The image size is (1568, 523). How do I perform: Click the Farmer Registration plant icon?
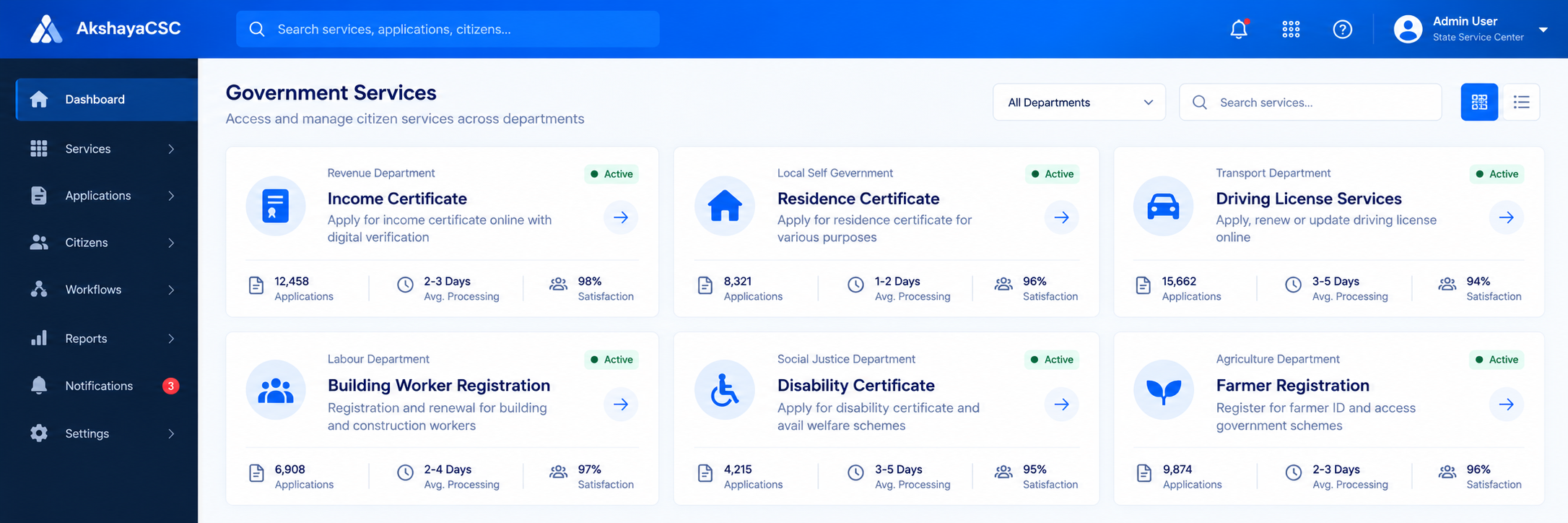[x=1163, y=390]
